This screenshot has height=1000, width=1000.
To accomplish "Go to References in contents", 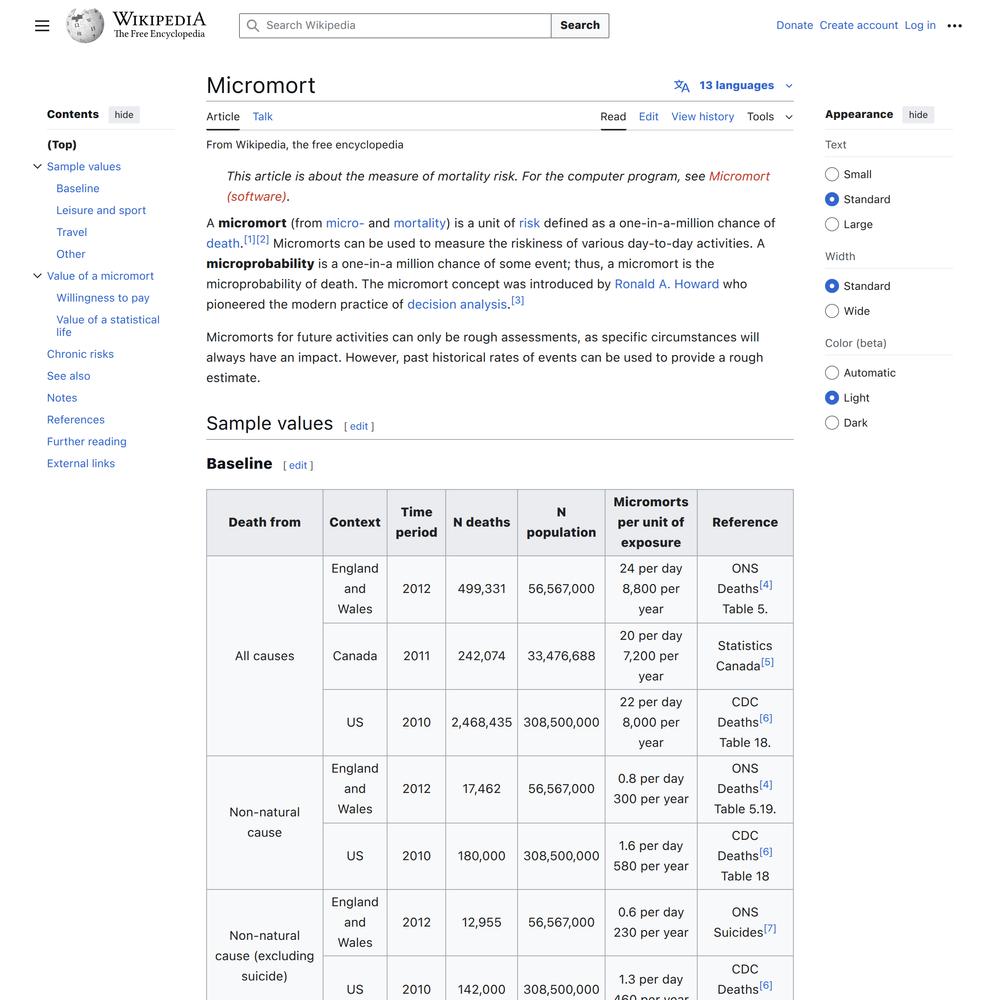I will (x=75, y=420).
